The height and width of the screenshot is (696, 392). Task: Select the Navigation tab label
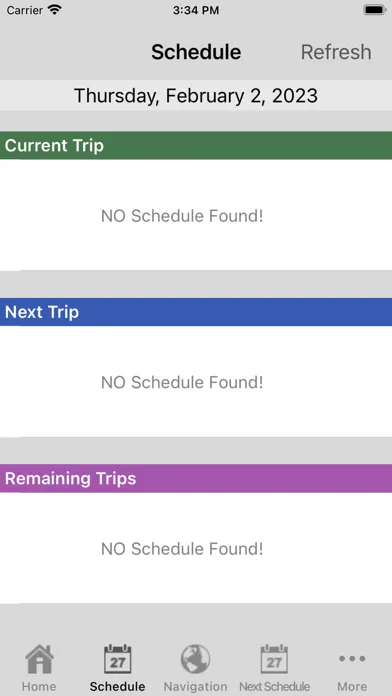click(195, 686)
